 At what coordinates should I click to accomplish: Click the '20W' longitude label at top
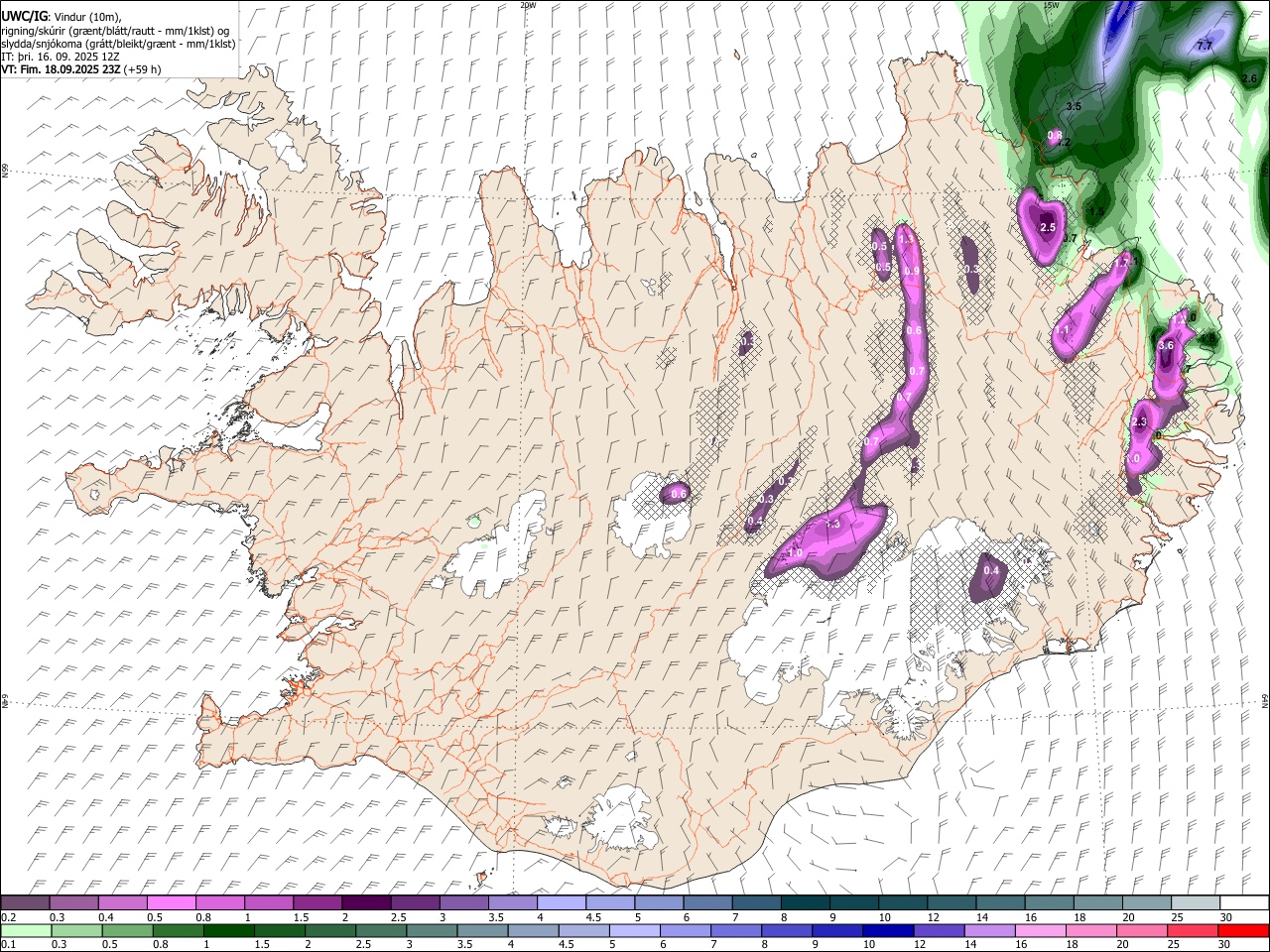click(528, 5)
